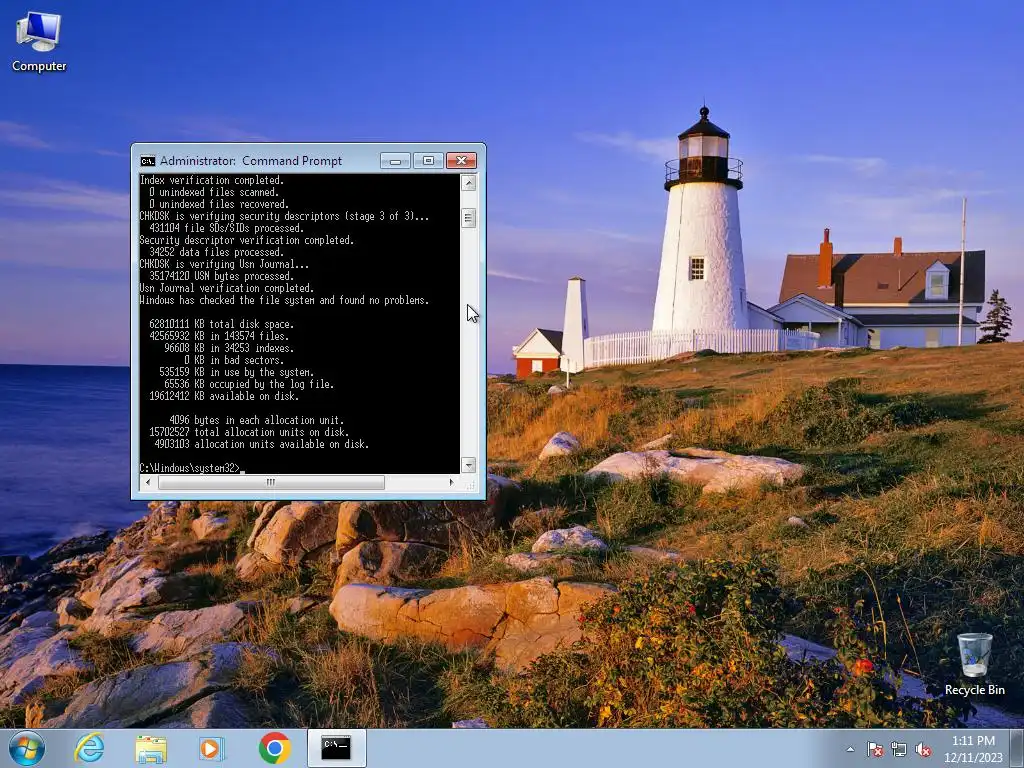Click the 'stage 3 of 3' CHKDSK line
Viewport: 1024px width, 768px height.
pyautogui.click(x=284, y=216)
